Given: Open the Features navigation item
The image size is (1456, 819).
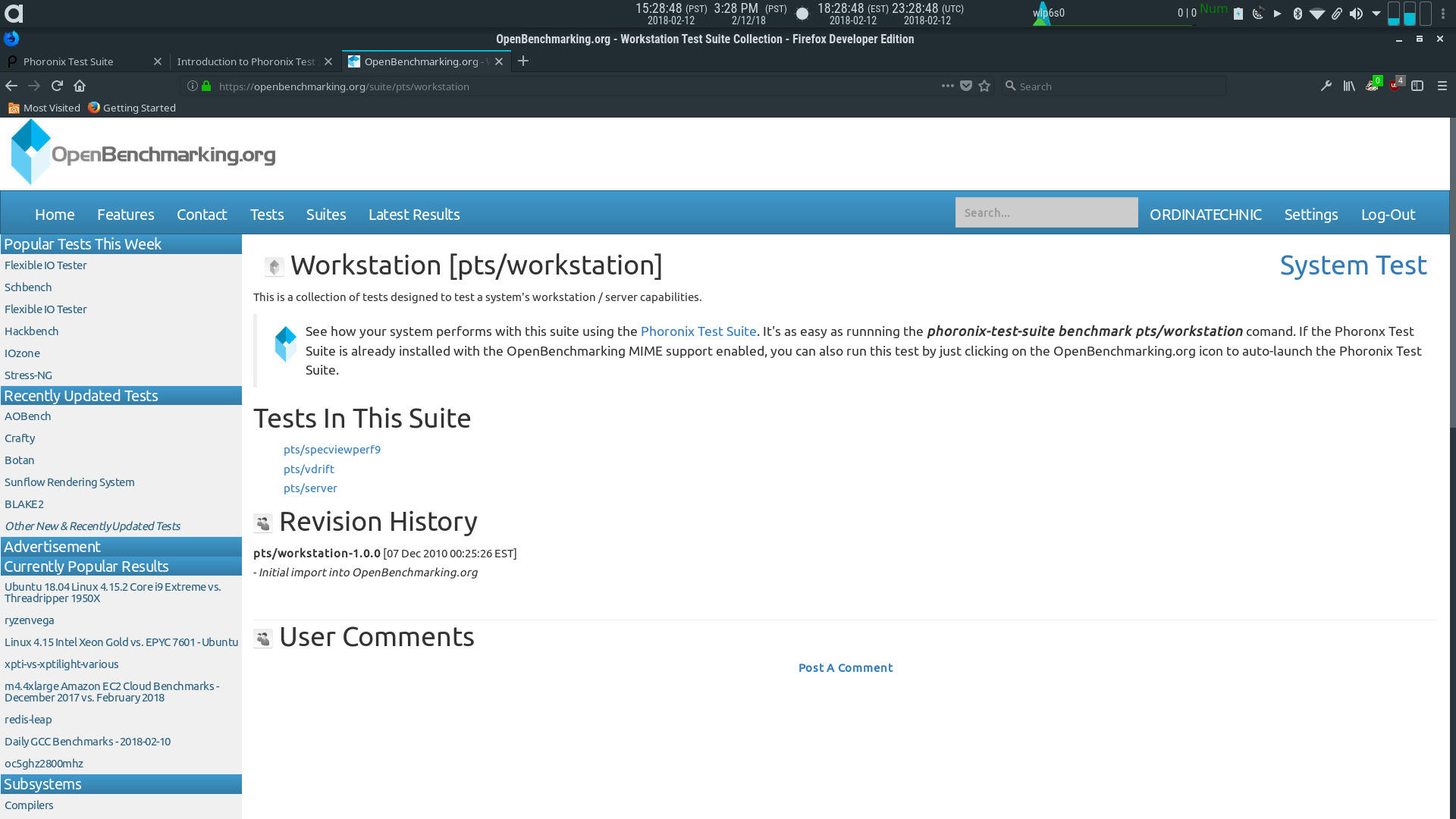Looking at the screenshot, I should pyautogui.click(x=126, y=215).
